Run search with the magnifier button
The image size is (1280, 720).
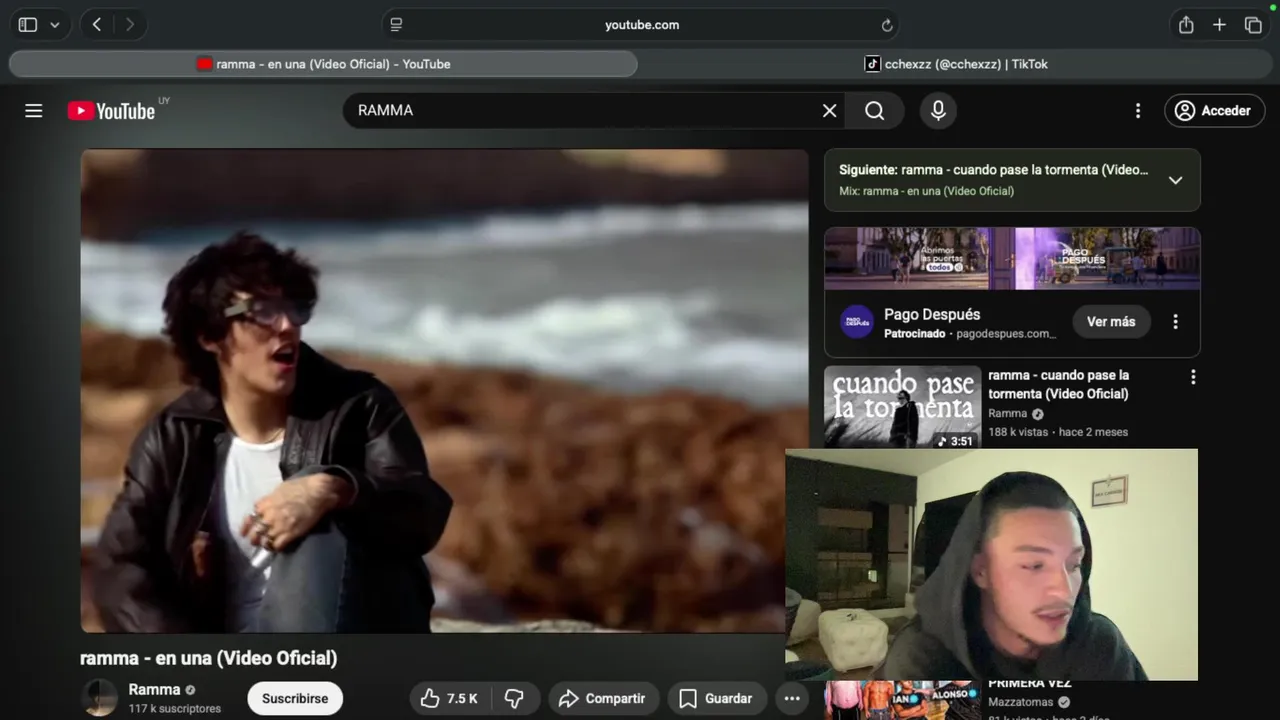pos(875,110)
